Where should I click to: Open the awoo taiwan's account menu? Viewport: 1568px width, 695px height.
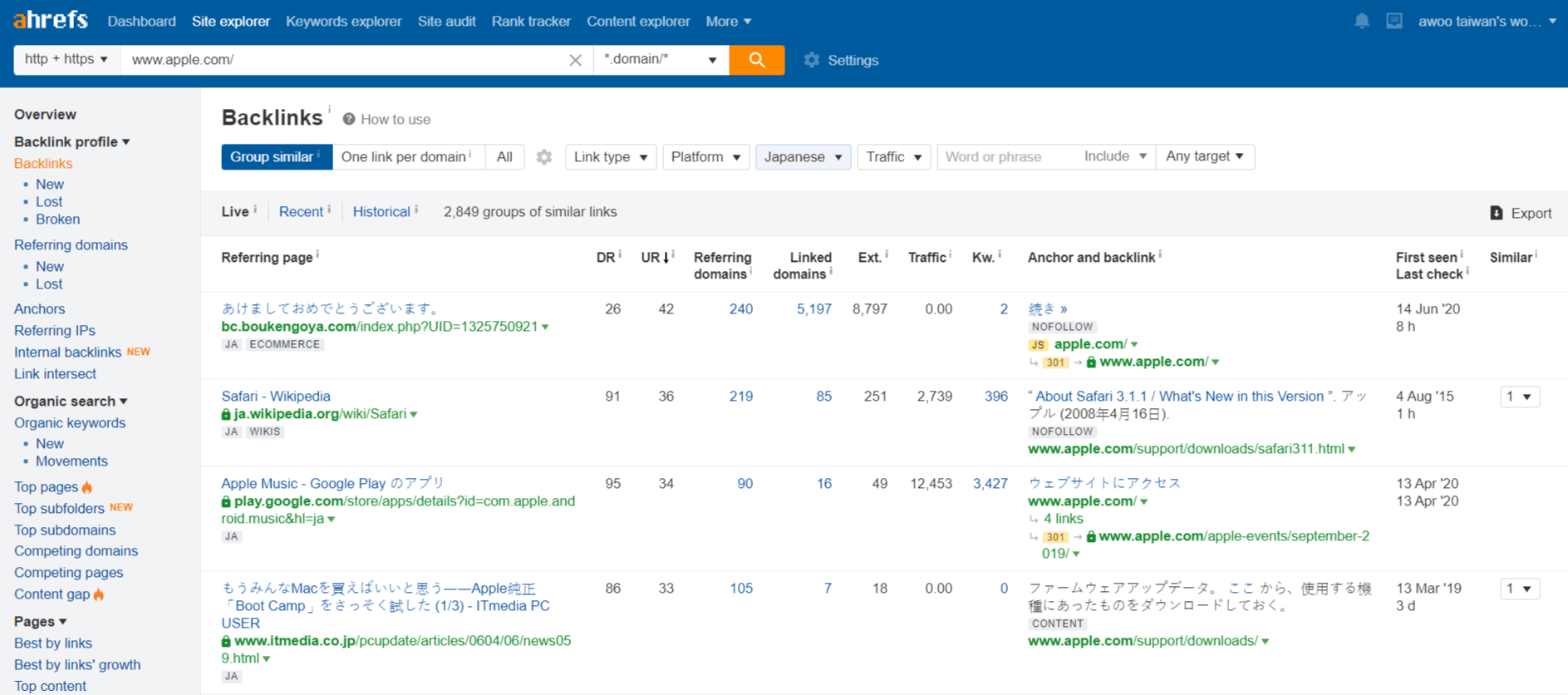pyautogui.click(x=1487, y=22)
